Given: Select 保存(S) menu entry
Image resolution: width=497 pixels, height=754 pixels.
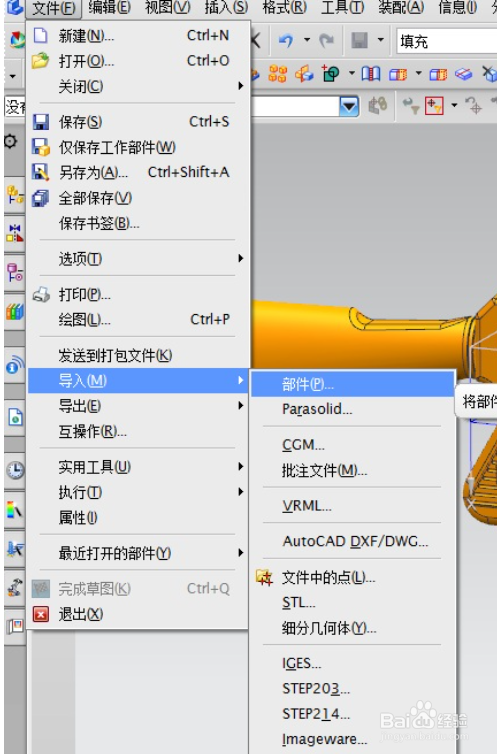Looking at the screenshot, I should pyautogui.click(x=138, y=122).
